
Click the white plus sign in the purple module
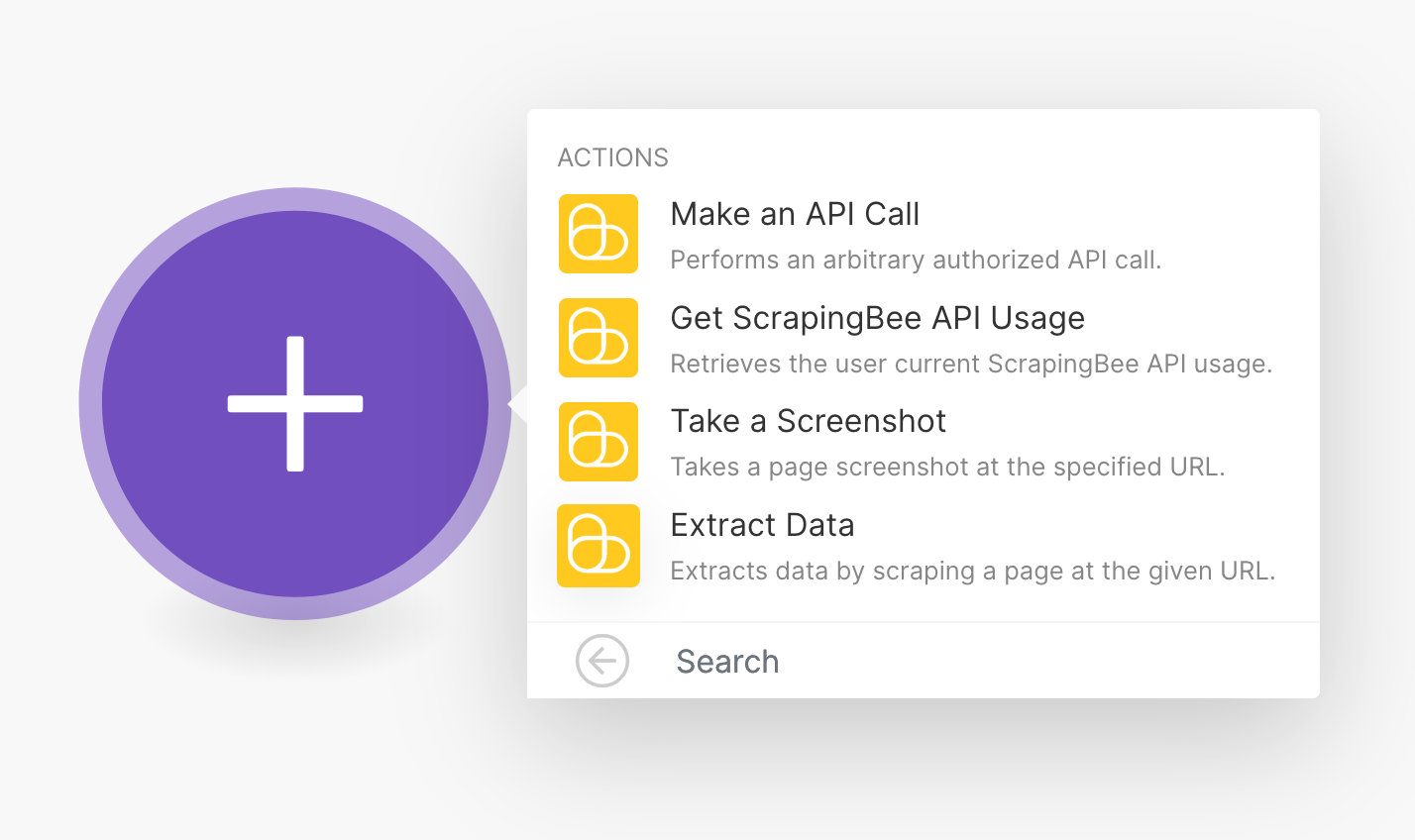(x=295, y=404)
